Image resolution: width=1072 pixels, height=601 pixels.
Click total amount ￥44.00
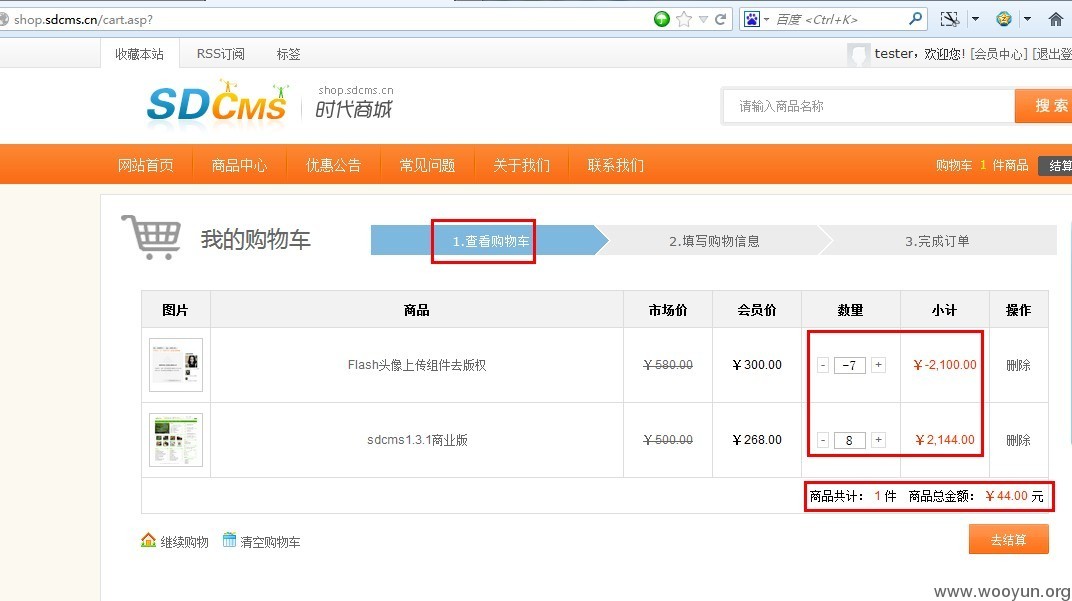tap(1006, 496)
